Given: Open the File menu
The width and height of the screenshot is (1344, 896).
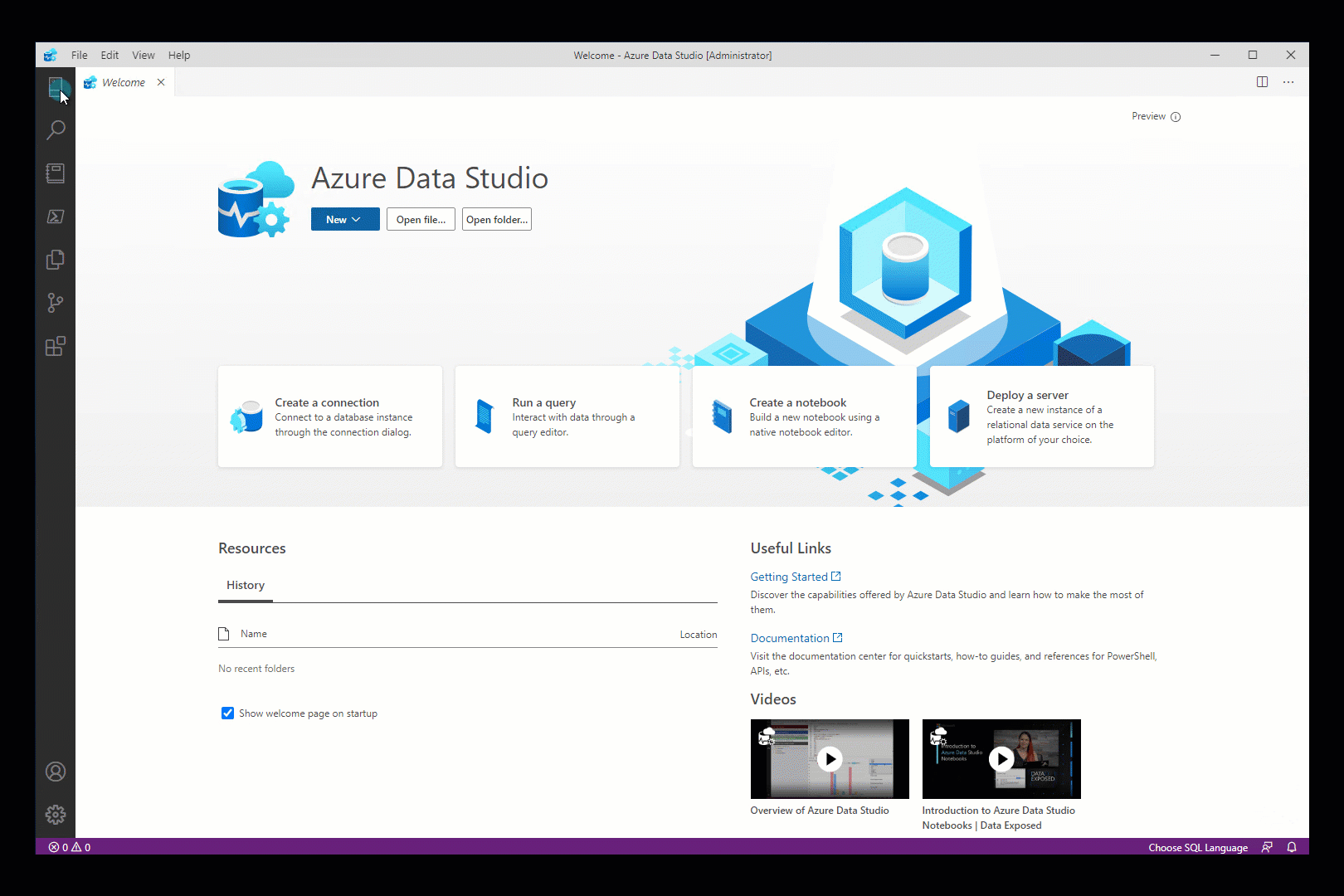Looking at the screenshot, I should point(80,56).
